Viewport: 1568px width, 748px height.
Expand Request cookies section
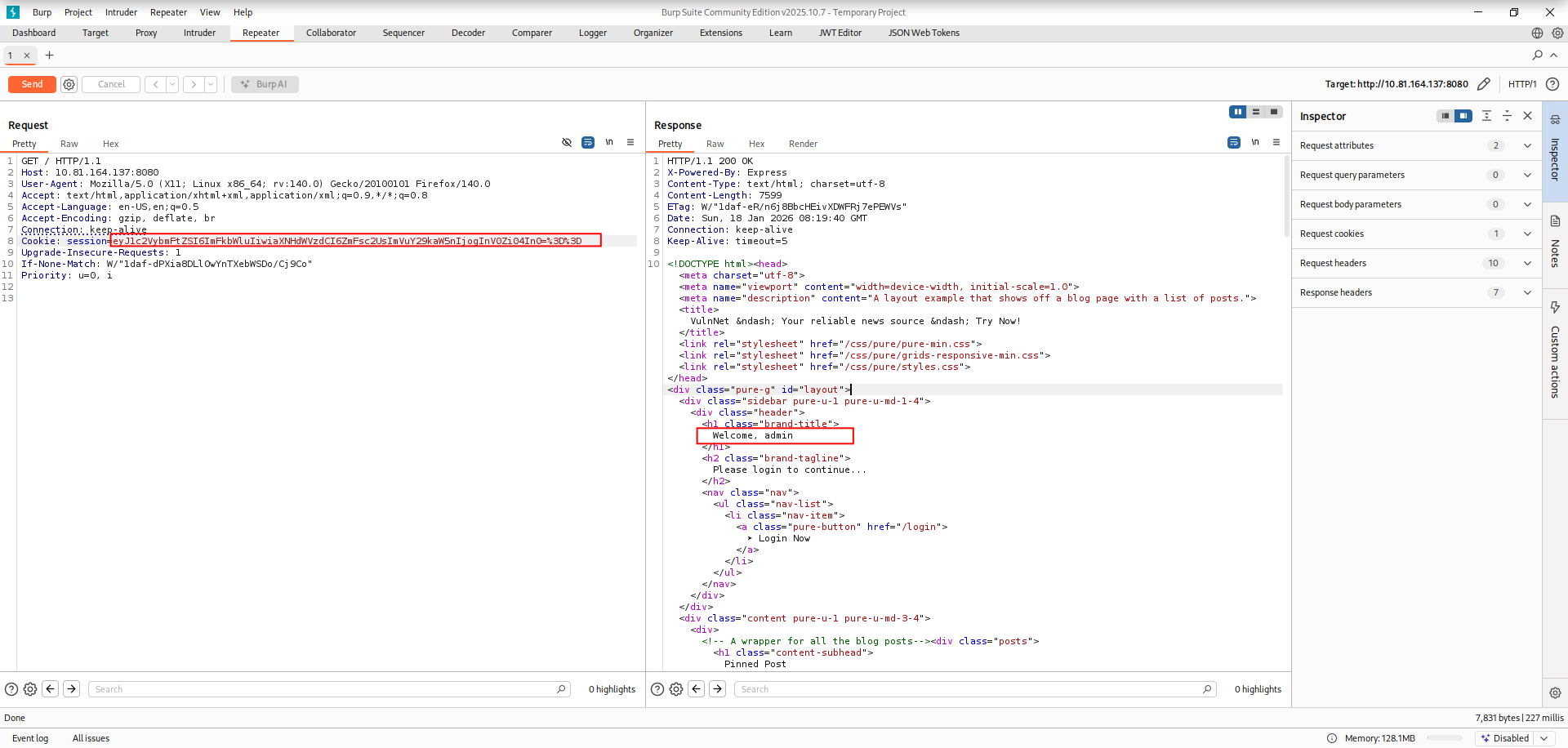point(1527,234)
